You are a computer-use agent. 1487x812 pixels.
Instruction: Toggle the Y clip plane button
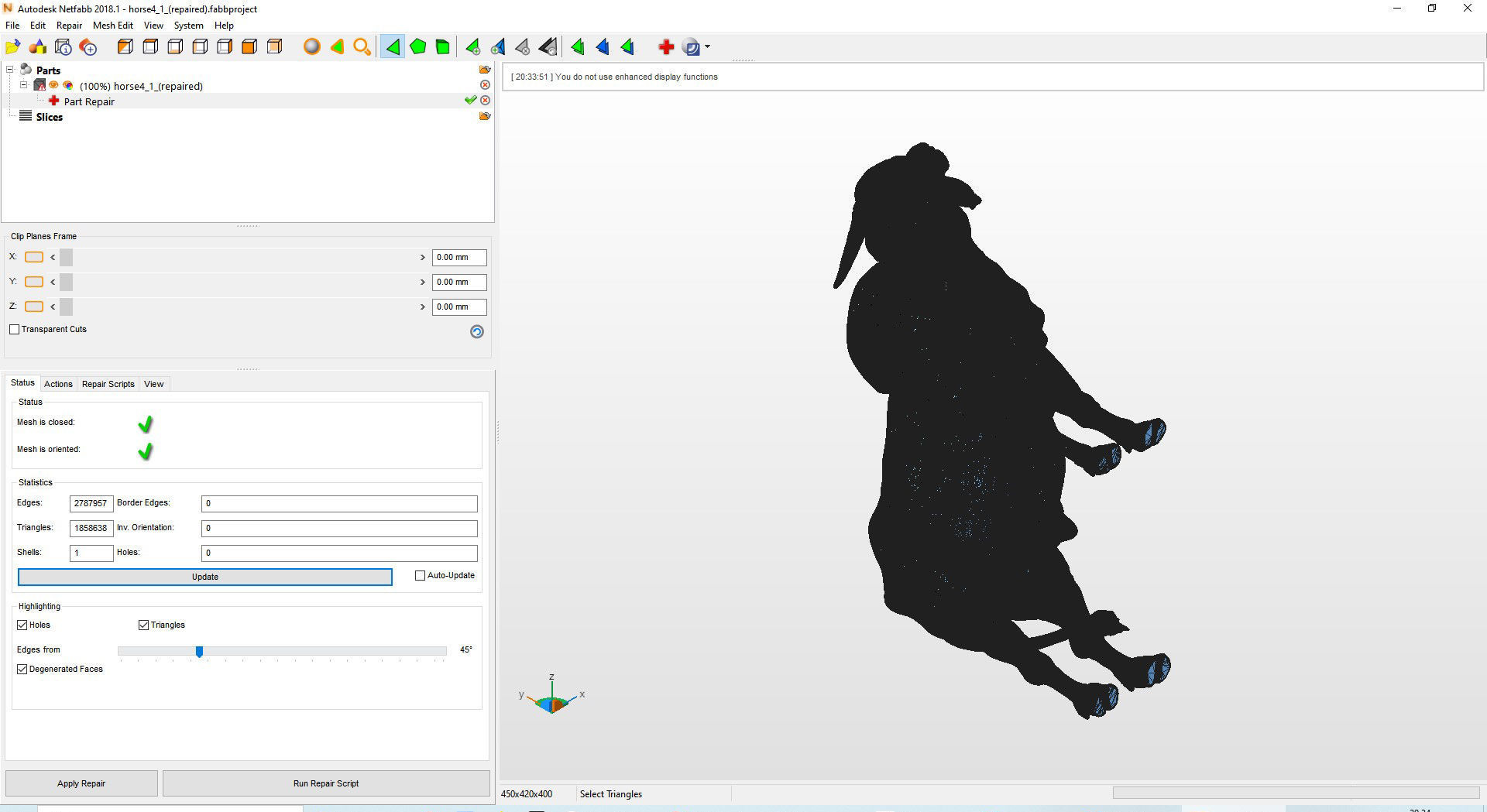pos(34,282)
